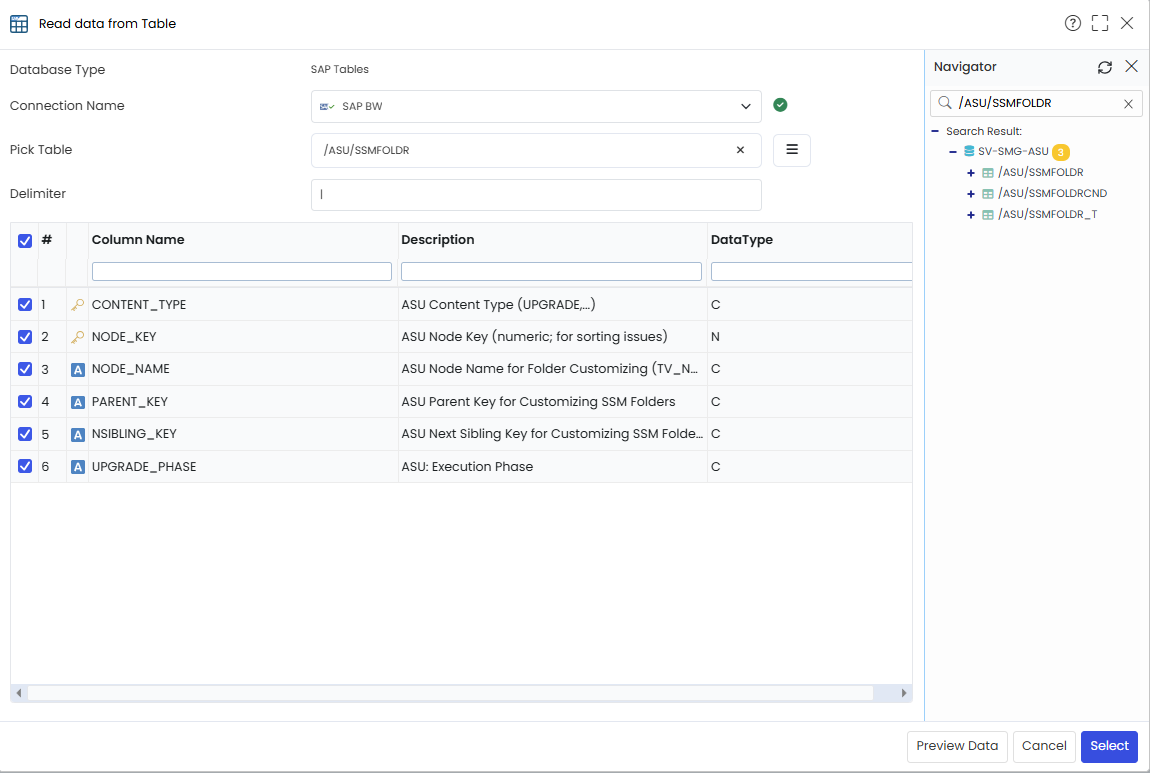Uncheck the UPGRADE_PHASE row checkbox
This screenshot has width=1150, height=773.
tap(25, 466)
